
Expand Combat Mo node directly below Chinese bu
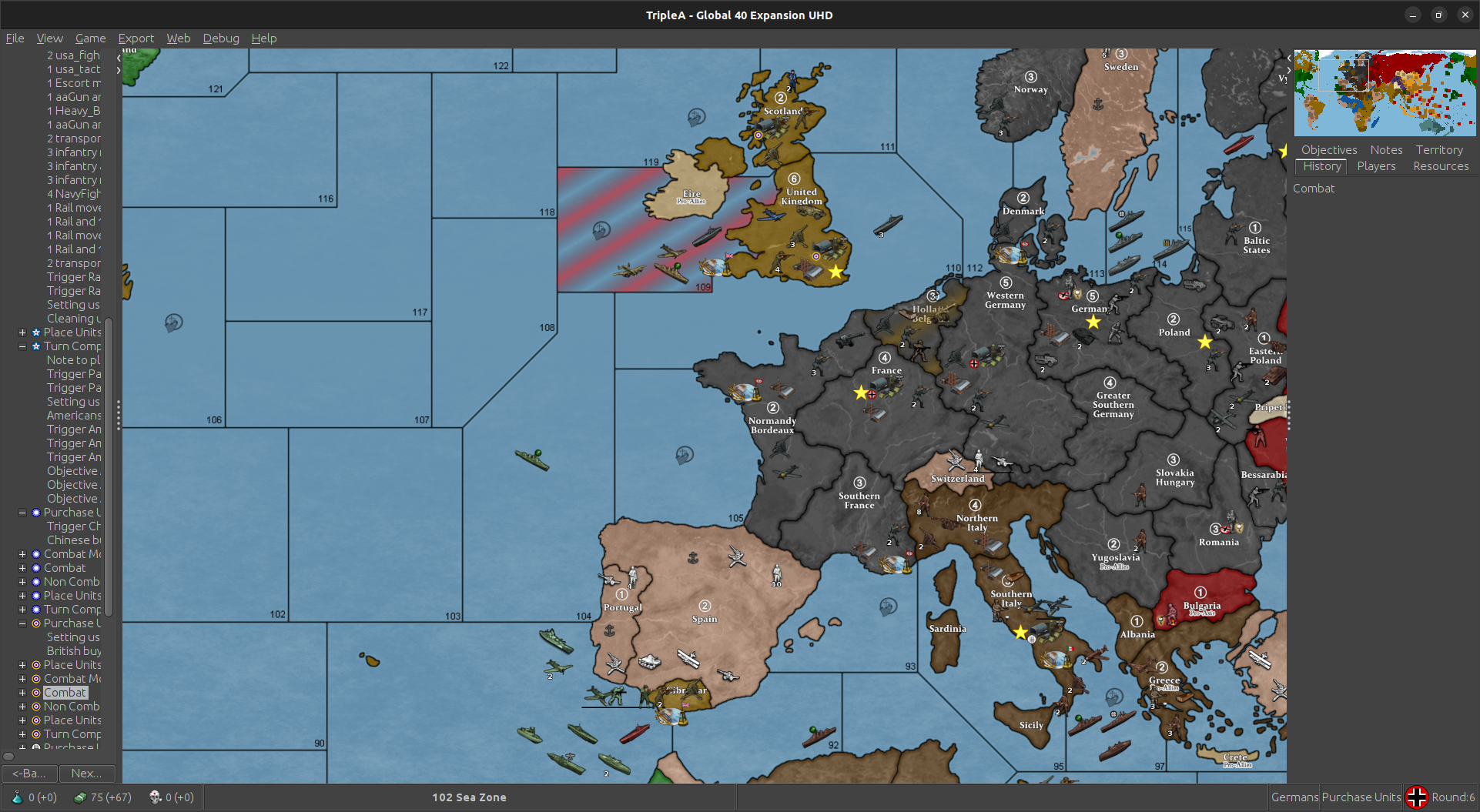point(22,554)
